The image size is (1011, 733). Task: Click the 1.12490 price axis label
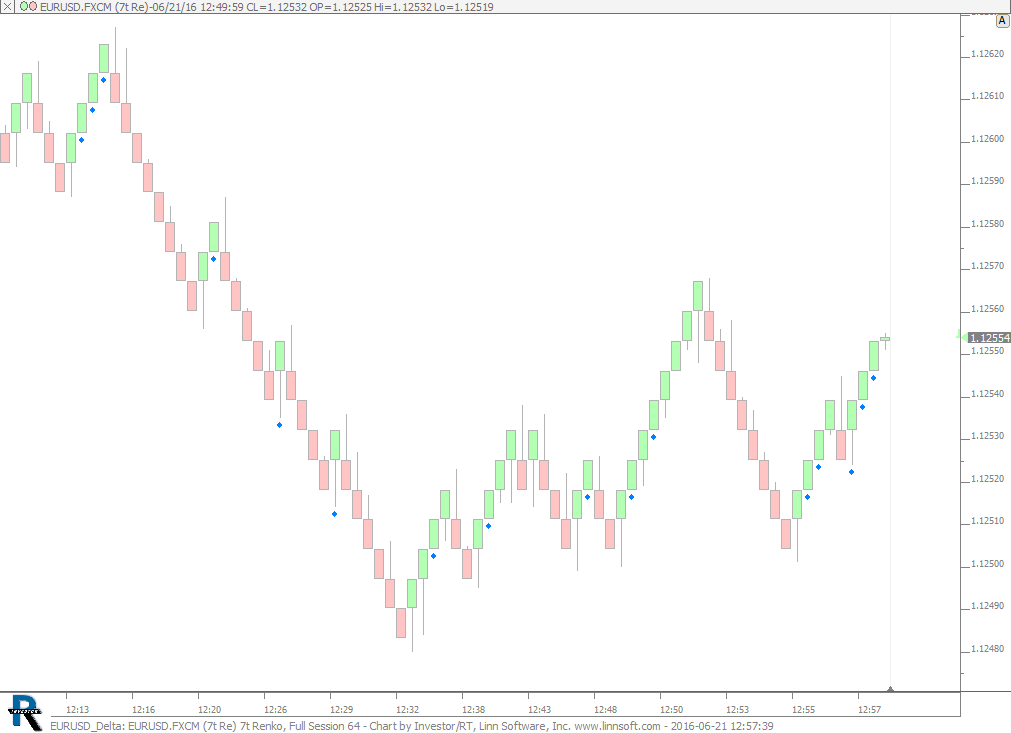click(987, 606)
